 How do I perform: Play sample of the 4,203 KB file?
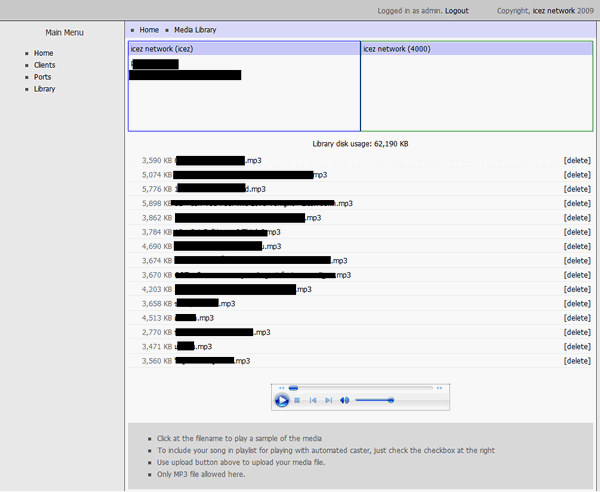(243, 289)
